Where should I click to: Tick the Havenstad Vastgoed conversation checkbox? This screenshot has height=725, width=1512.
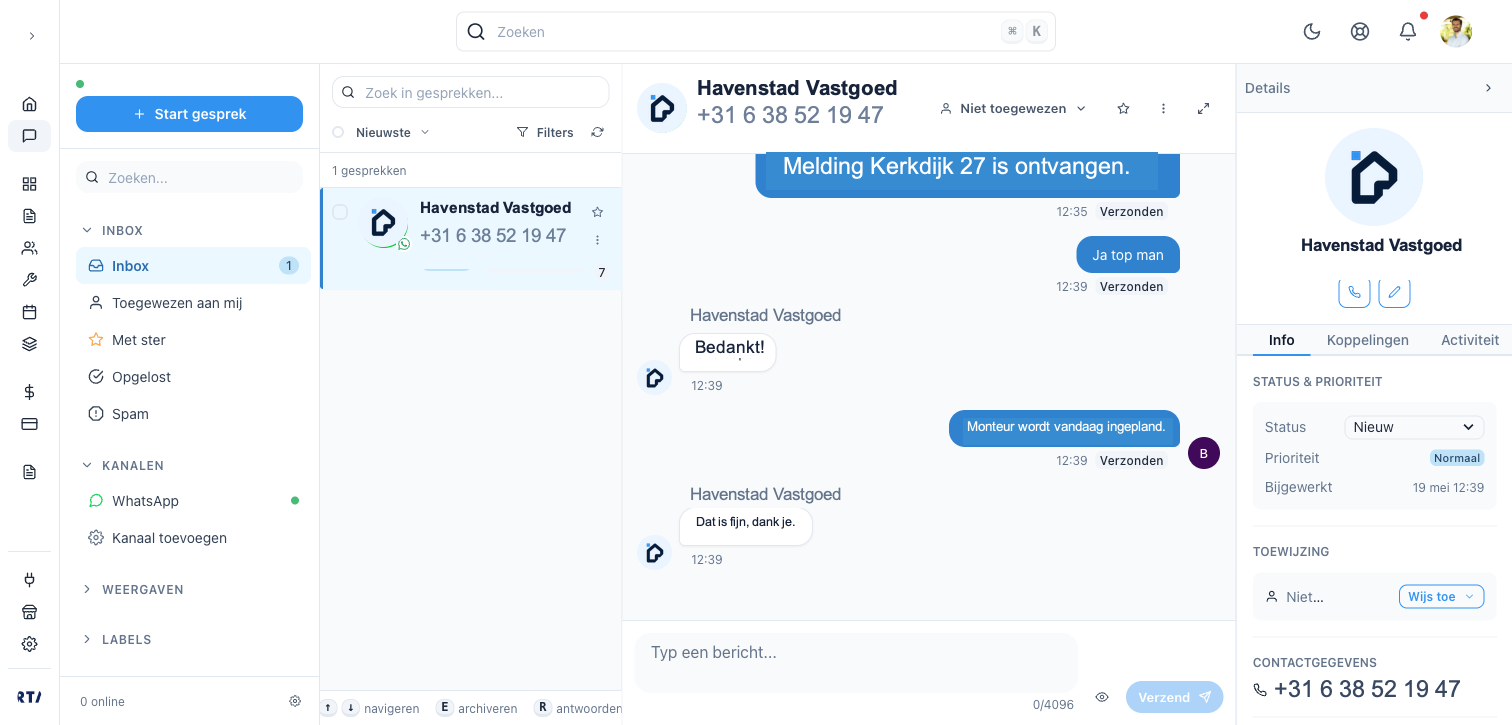click(x=340, y=212)
